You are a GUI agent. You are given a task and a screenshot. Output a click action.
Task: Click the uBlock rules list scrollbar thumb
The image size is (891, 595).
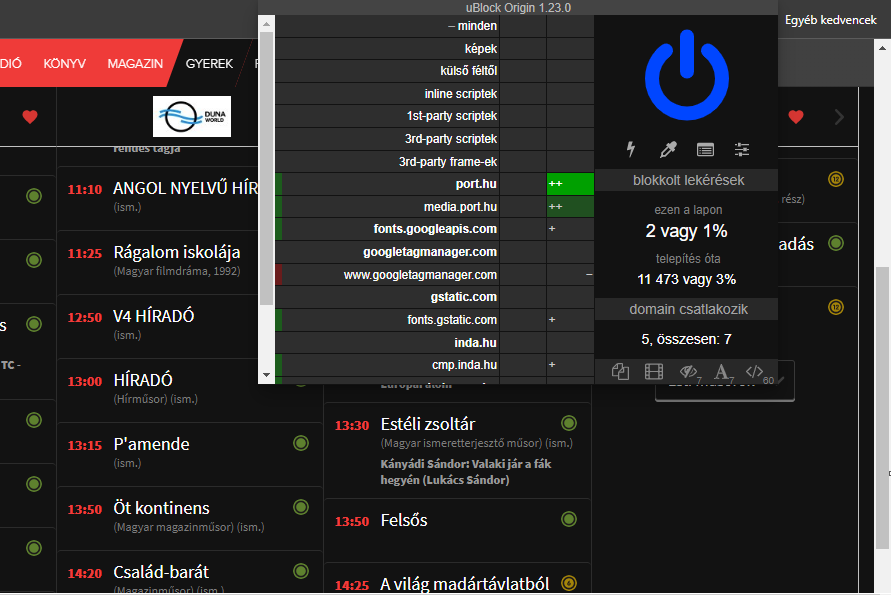coord(266,168)
